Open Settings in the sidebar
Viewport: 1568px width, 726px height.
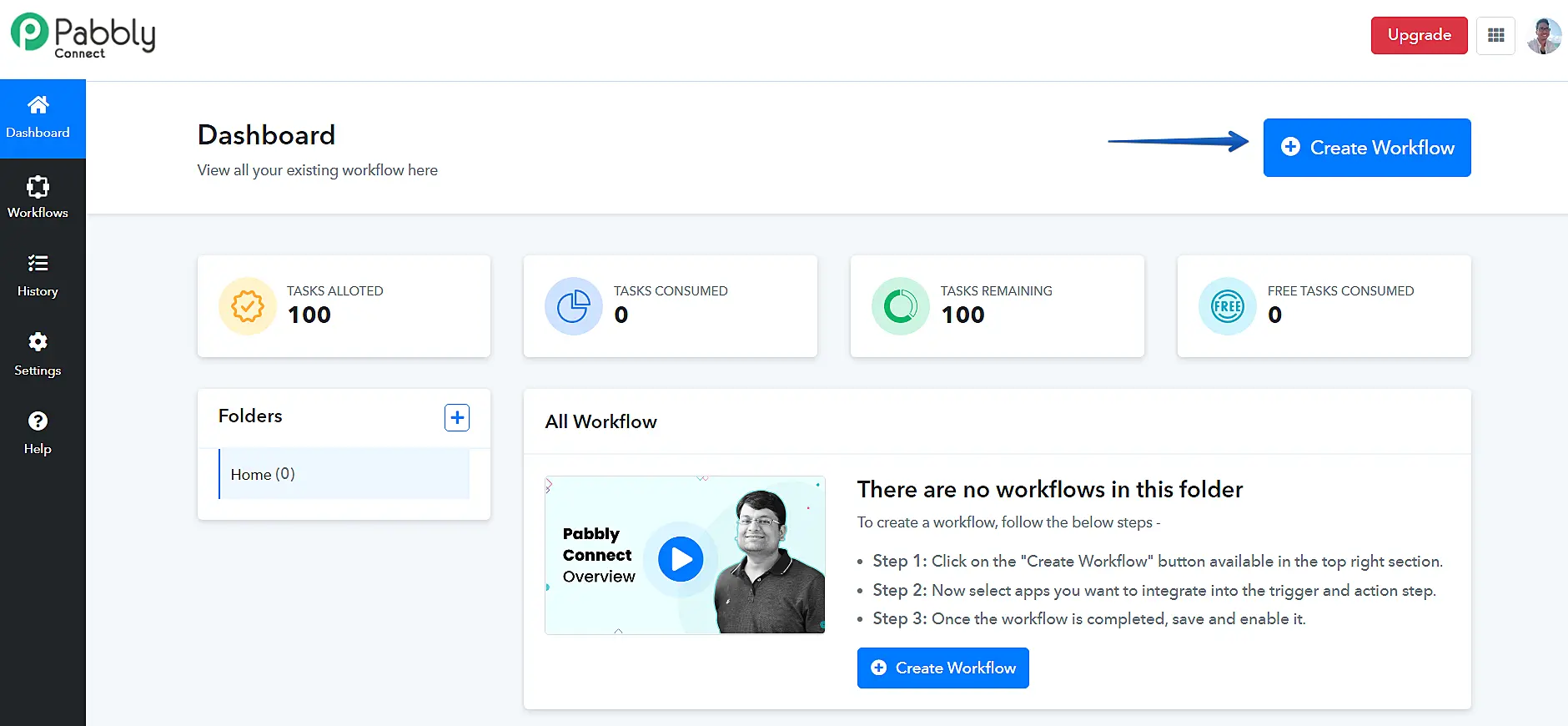click(x=38, y=354)
